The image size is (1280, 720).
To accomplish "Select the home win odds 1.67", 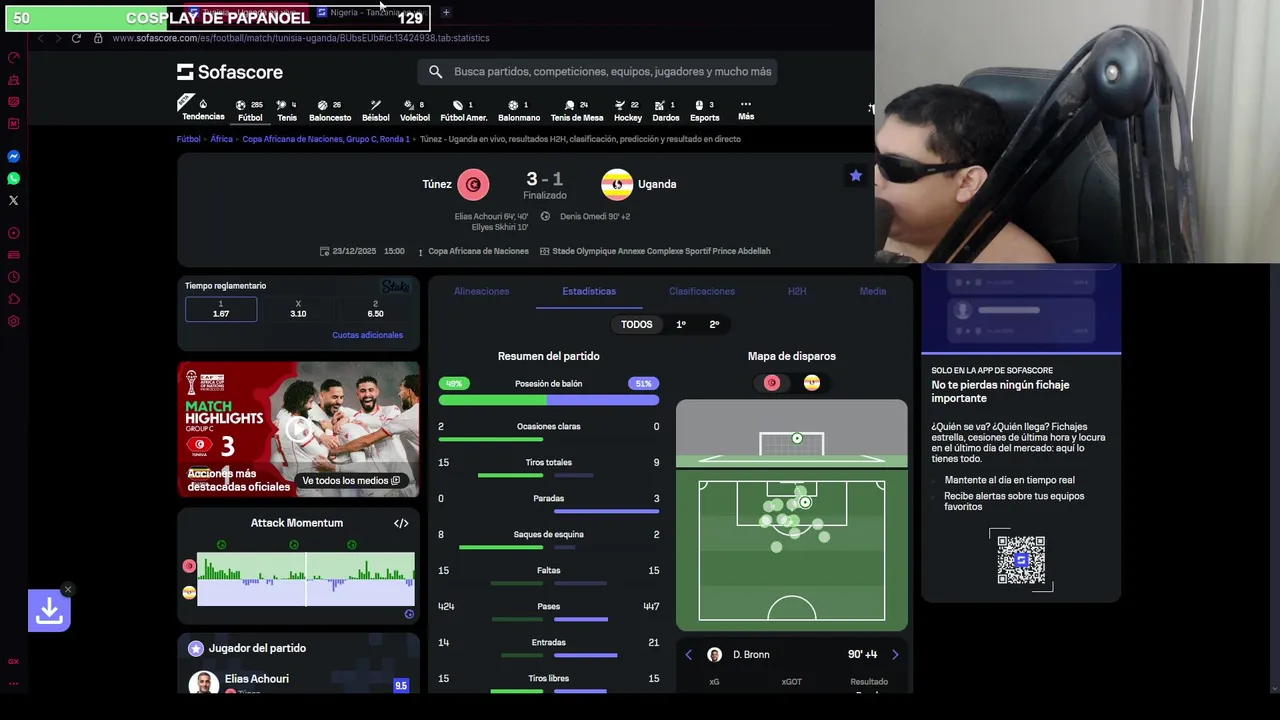I will 221,309.
